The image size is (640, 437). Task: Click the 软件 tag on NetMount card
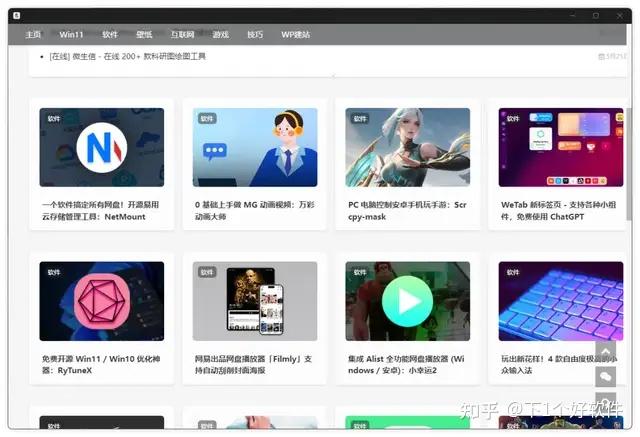tap(54, 119)
